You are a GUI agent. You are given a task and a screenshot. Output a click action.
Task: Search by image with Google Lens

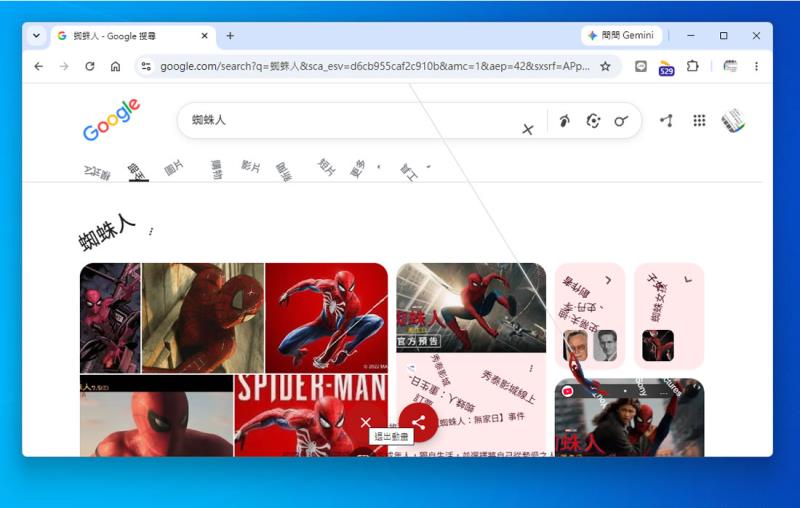(x=593, y=121)
